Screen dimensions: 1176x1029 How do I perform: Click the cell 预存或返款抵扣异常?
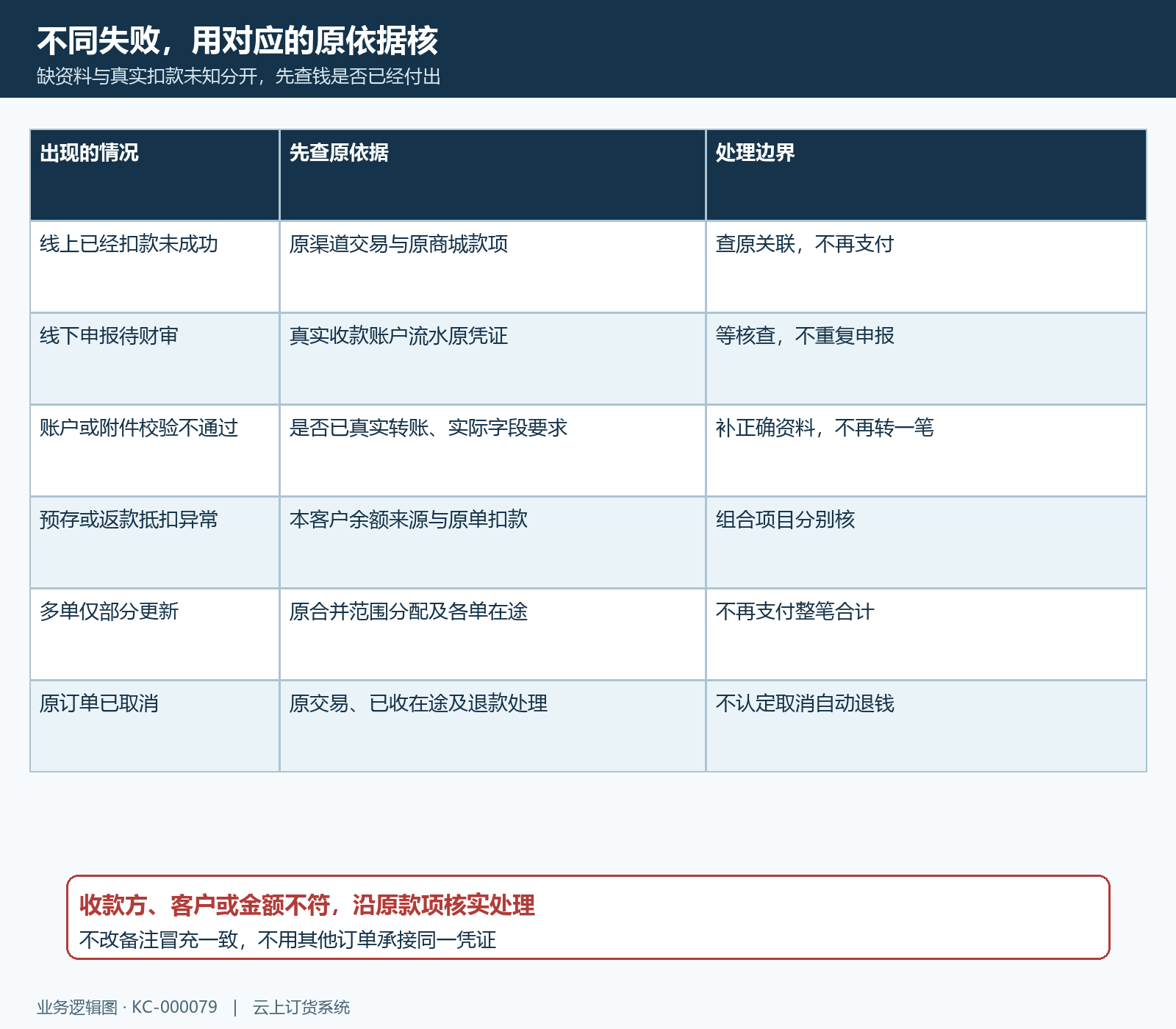click(154, 542)
